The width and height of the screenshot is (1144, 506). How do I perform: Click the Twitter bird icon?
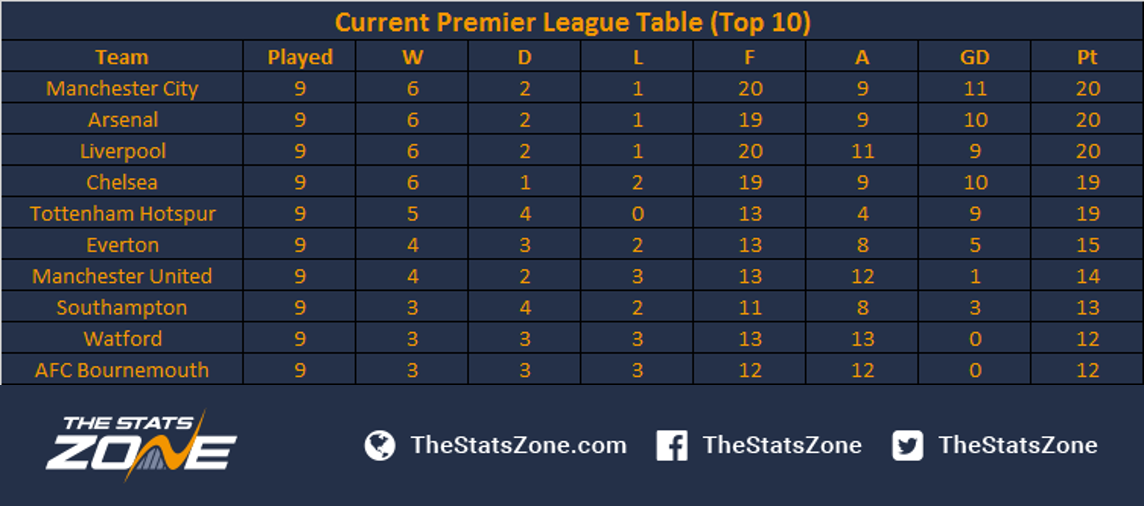point(908,445)
